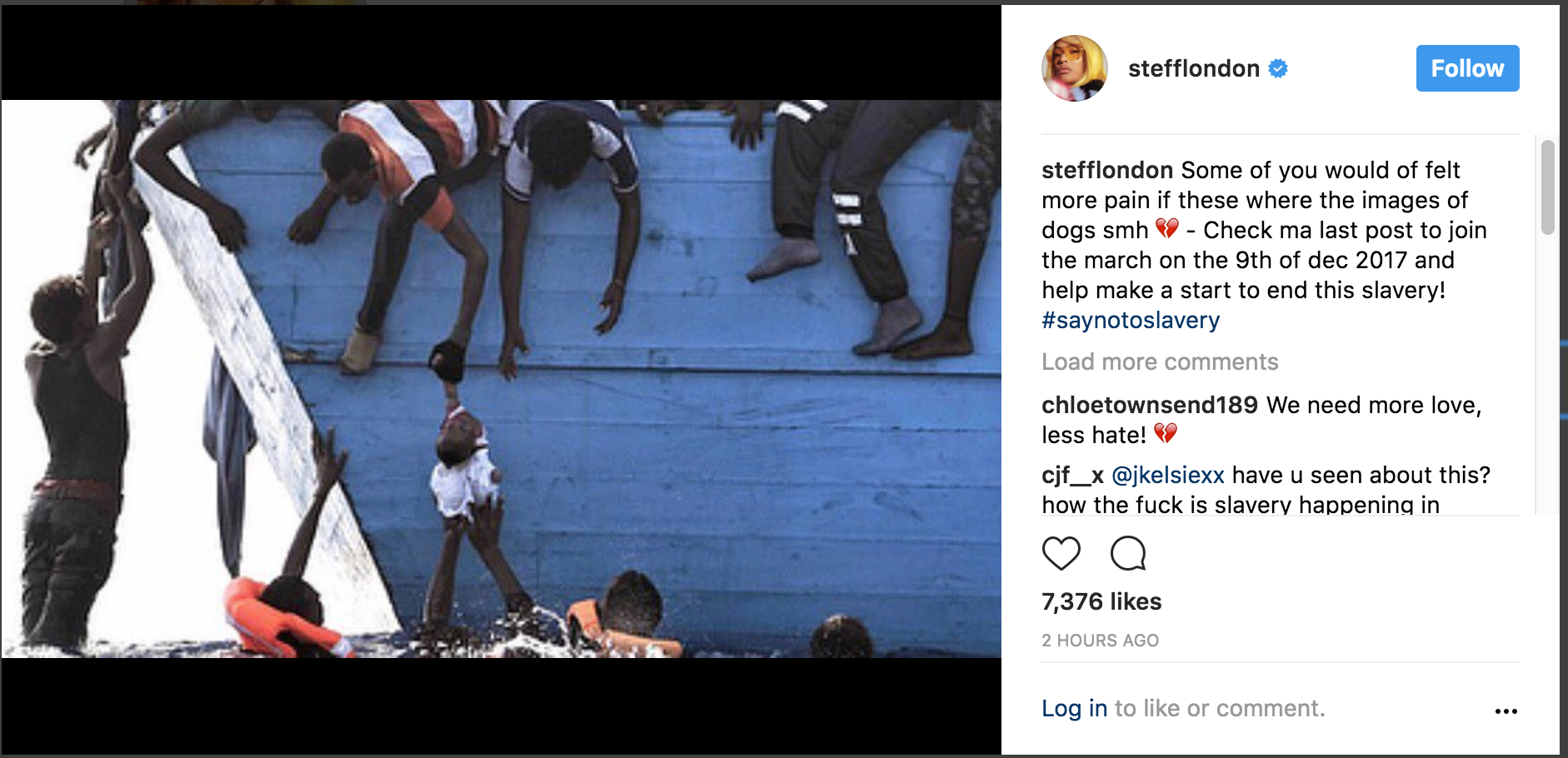The image size is (1568, 758).
Task: Open the #saynotoslavery hashtag
Action: 1131,320
